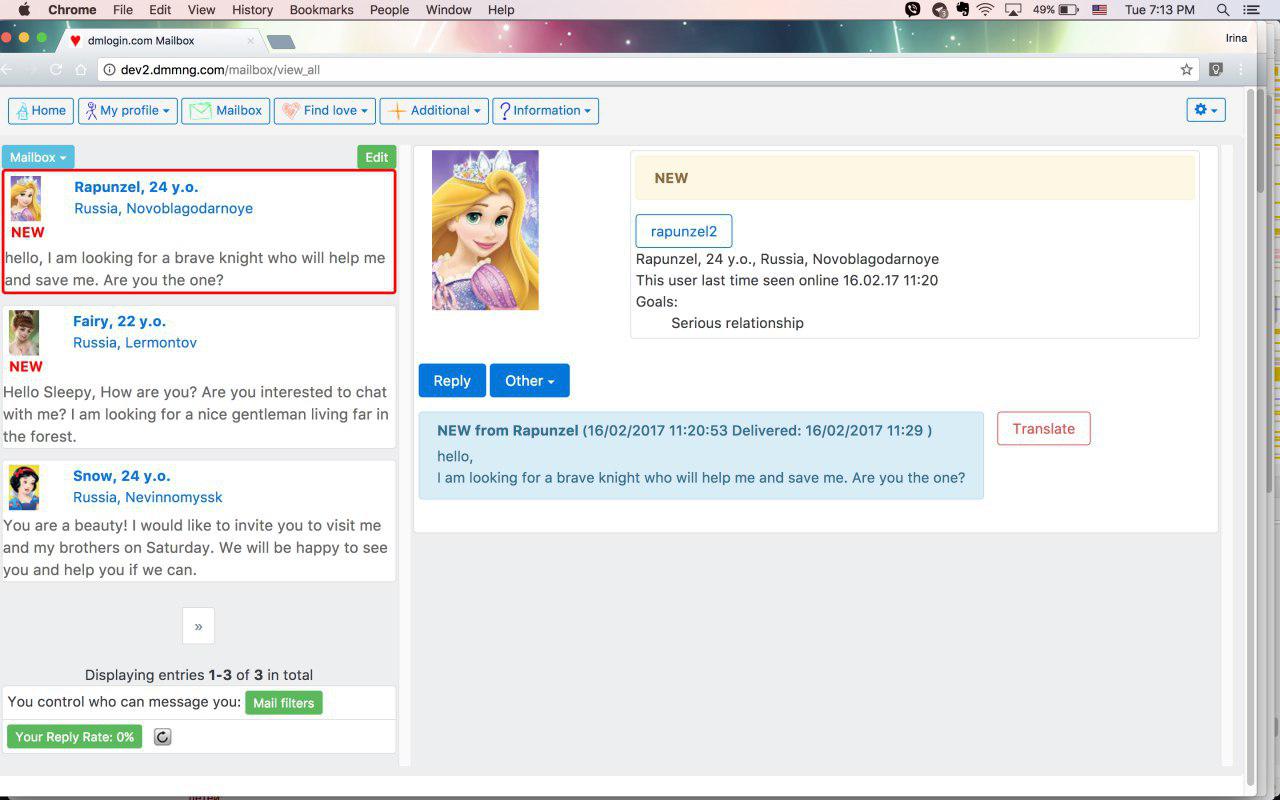The image size is (1280, 800).
Task: Open Rapunzel's small avatar thumbnail in list
Action: click(x=26, y=198)
